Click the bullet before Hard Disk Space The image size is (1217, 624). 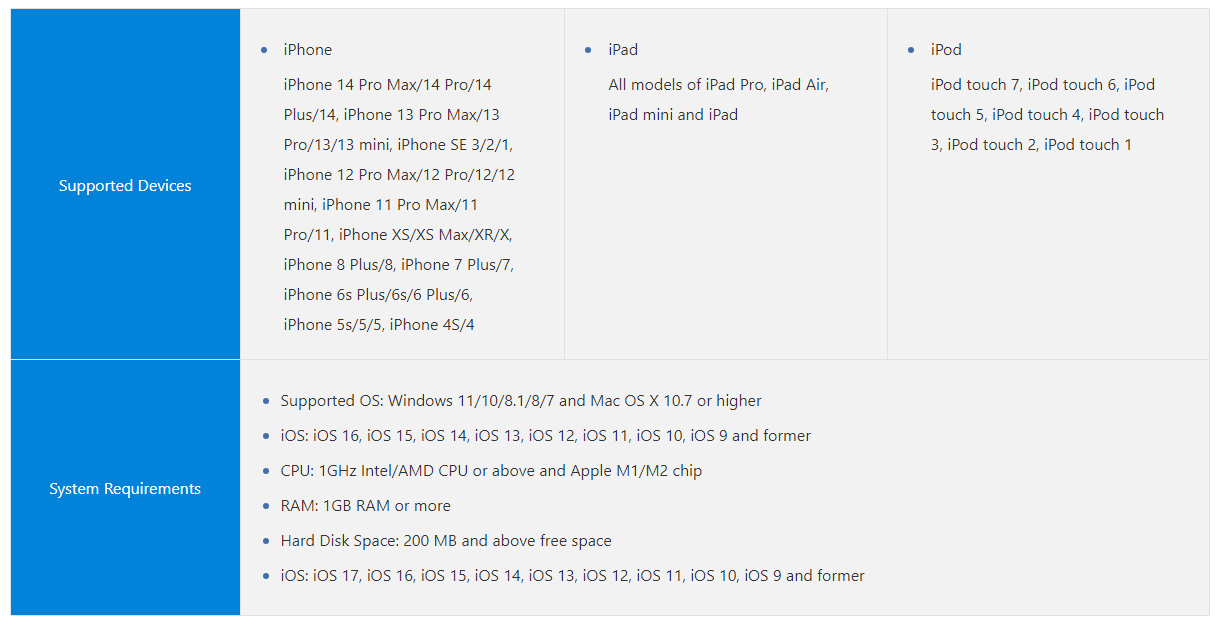pos(266,541)
